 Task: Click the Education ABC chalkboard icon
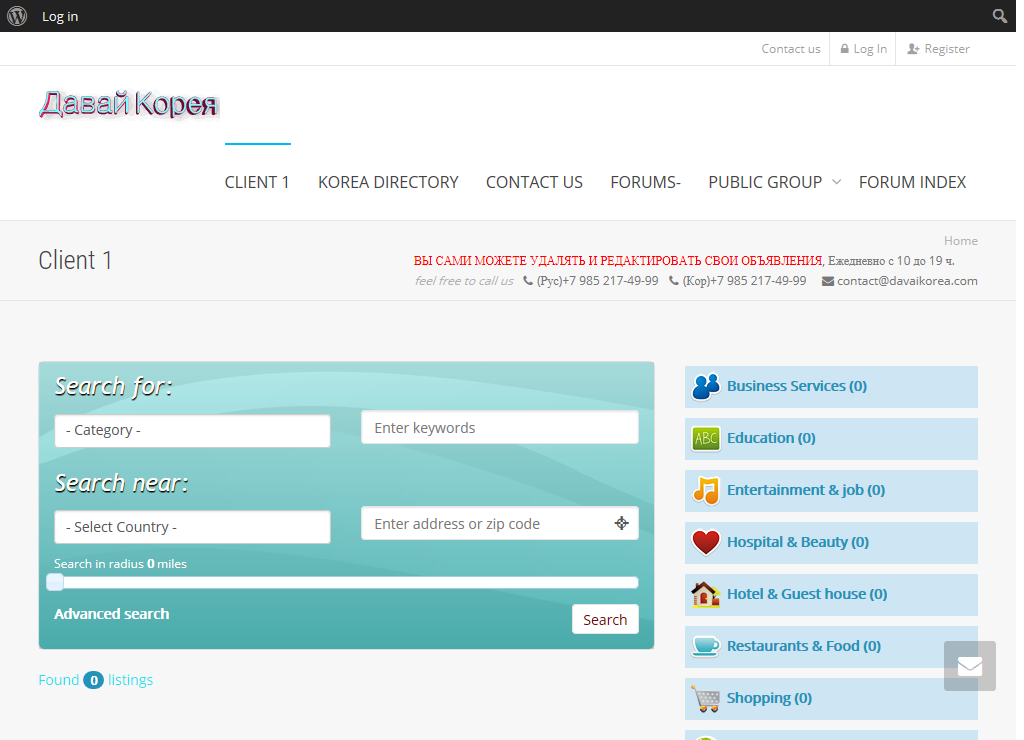coord(706,438)
